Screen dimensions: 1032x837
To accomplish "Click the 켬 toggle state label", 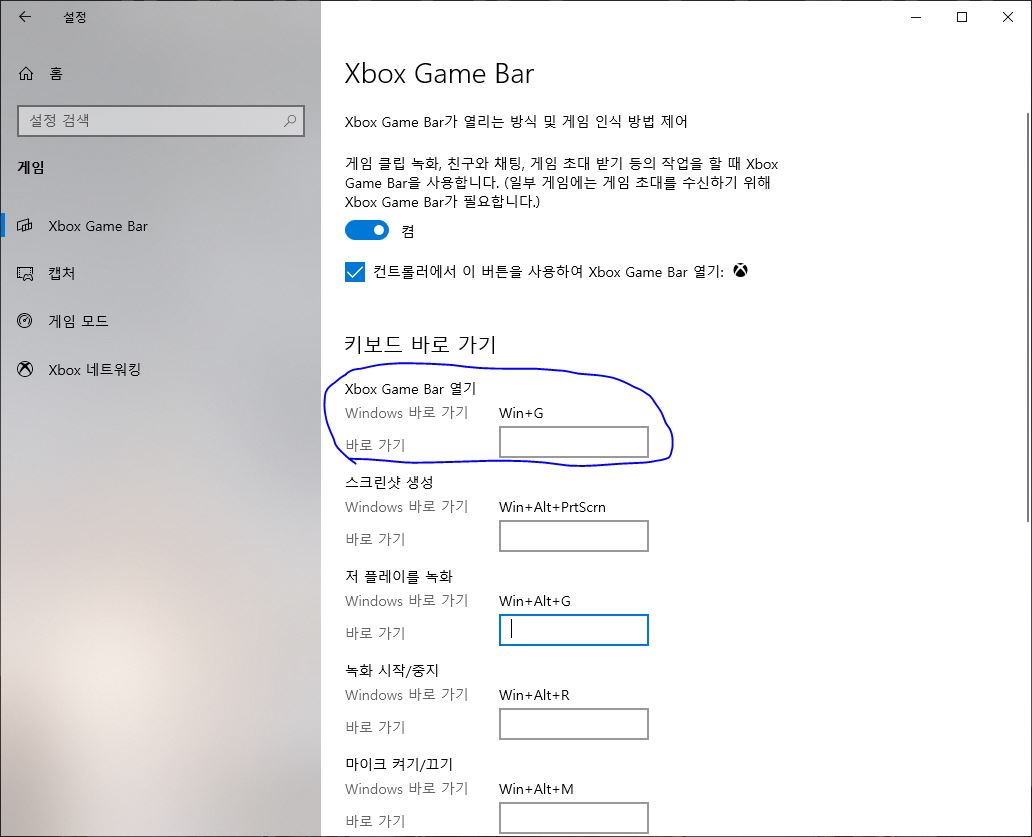I will tap(408, 232).
